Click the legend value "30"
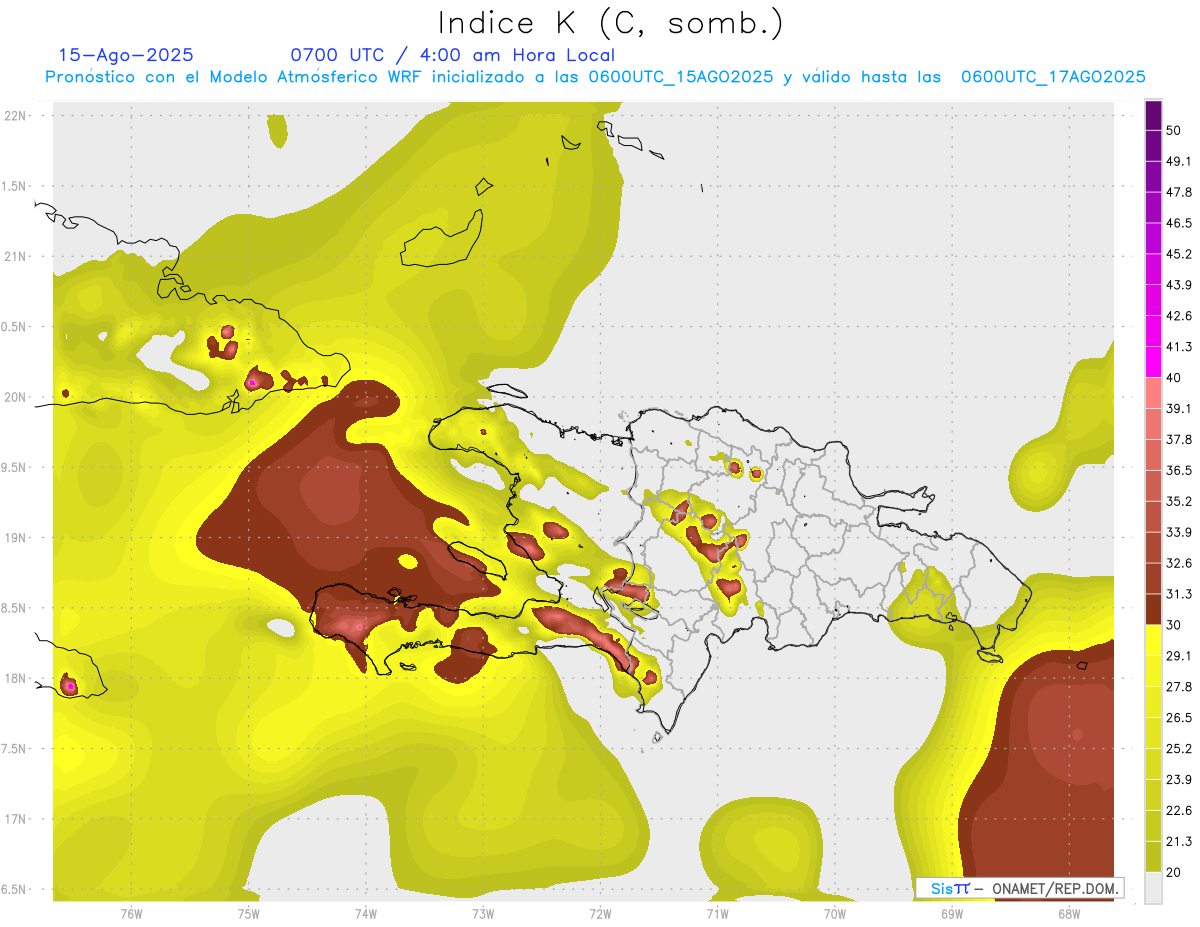The image size is (1200, 927). [1173, 625]
